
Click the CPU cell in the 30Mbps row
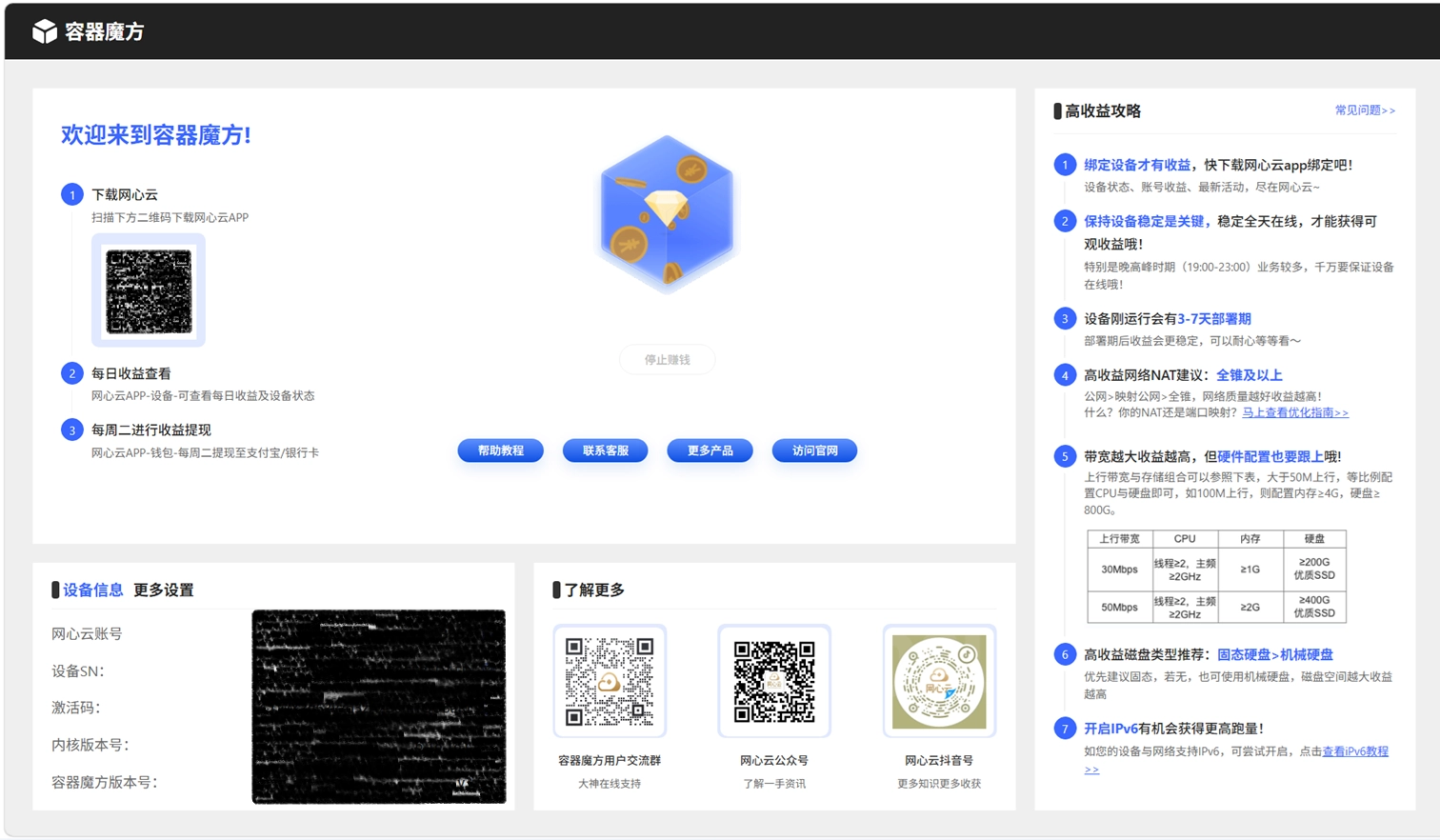(1185, 570)
